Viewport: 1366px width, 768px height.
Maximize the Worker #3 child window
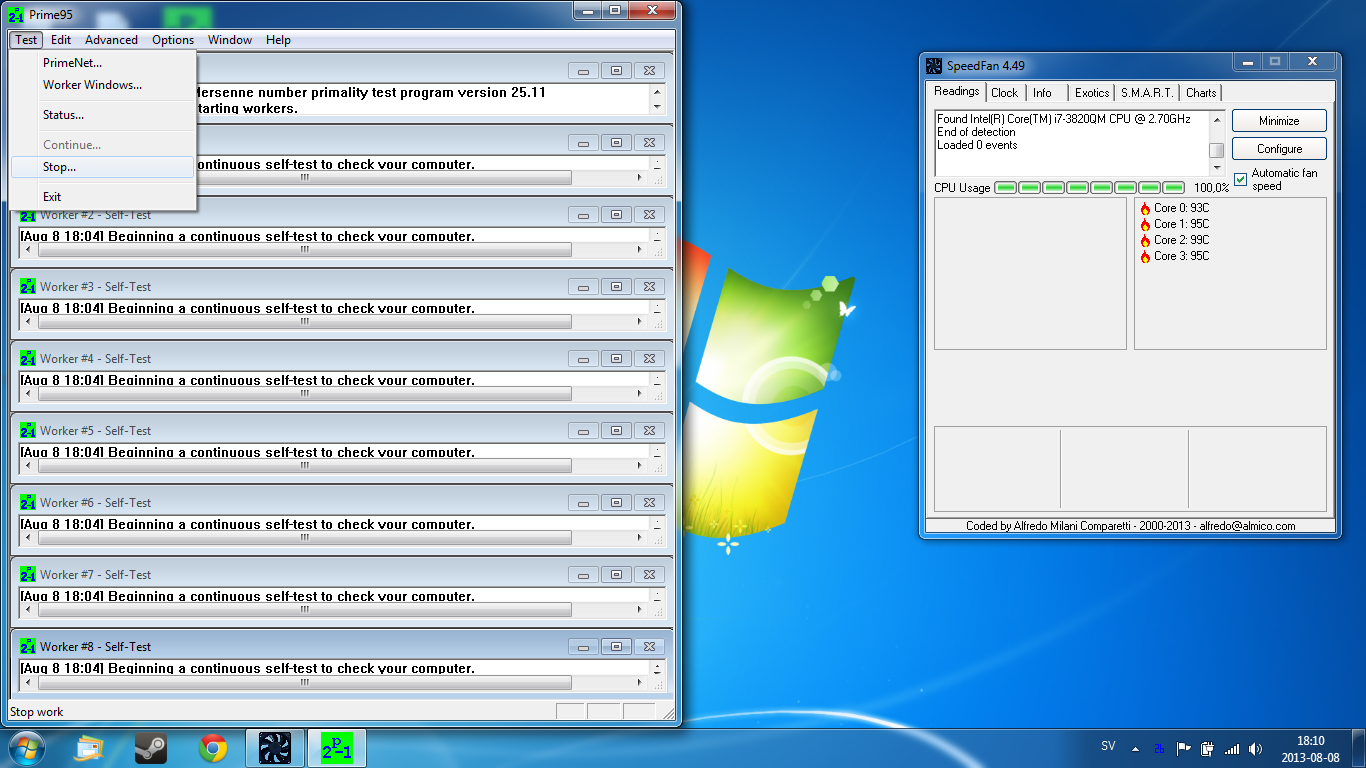pos(616,287)
